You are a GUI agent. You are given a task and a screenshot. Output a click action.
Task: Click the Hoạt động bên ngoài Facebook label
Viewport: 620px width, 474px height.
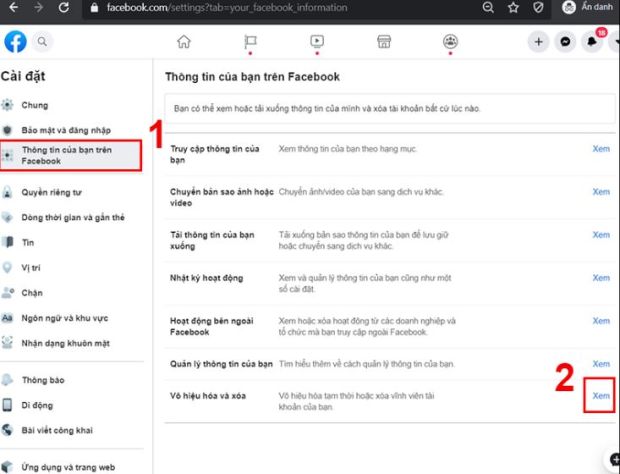coord(212,326)
